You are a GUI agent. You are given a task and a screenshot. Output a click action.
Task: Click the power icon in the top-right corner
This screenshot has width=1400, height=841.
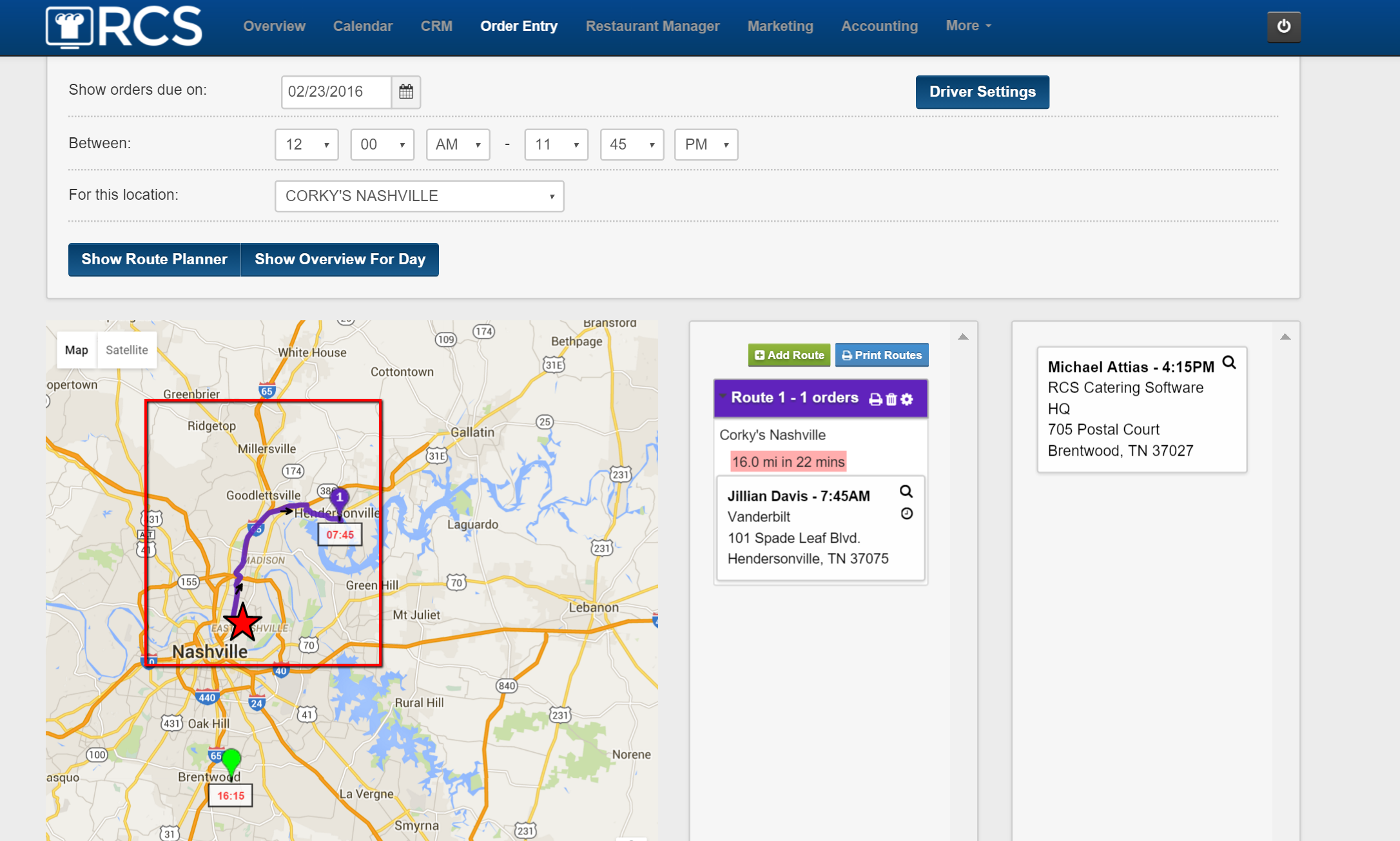coord(1283,26)
